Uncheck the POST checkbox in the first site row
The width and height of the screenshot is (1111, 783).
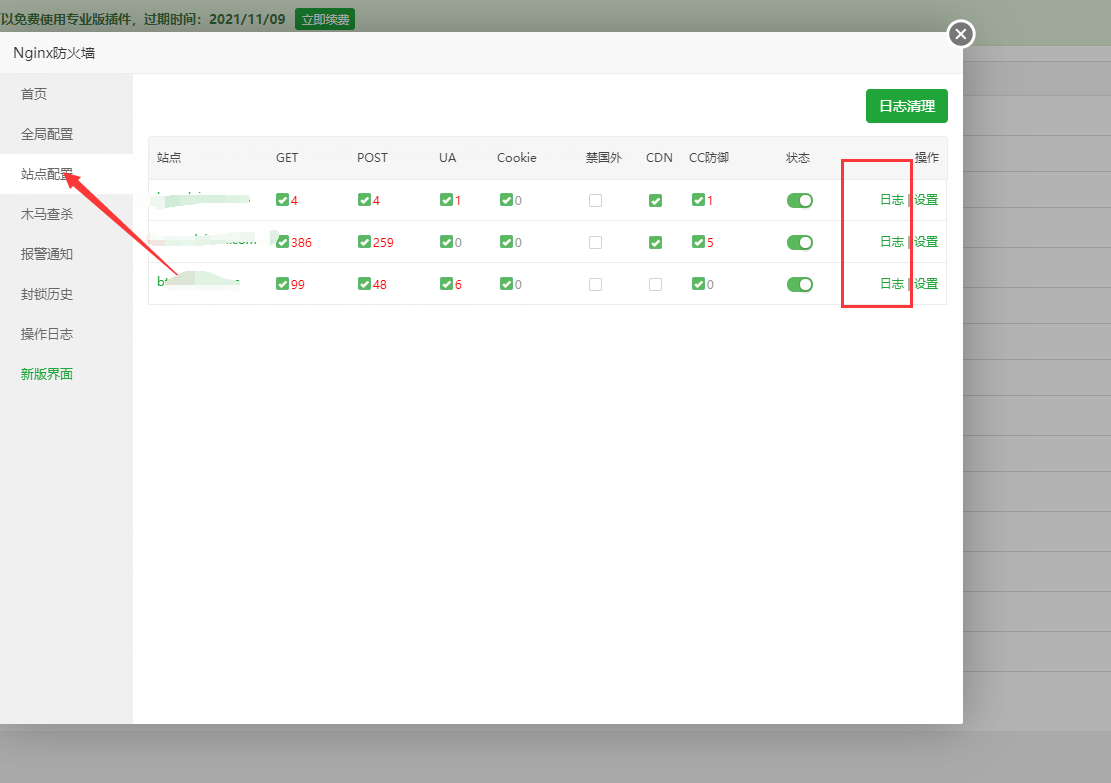click(x=364, y=201)
